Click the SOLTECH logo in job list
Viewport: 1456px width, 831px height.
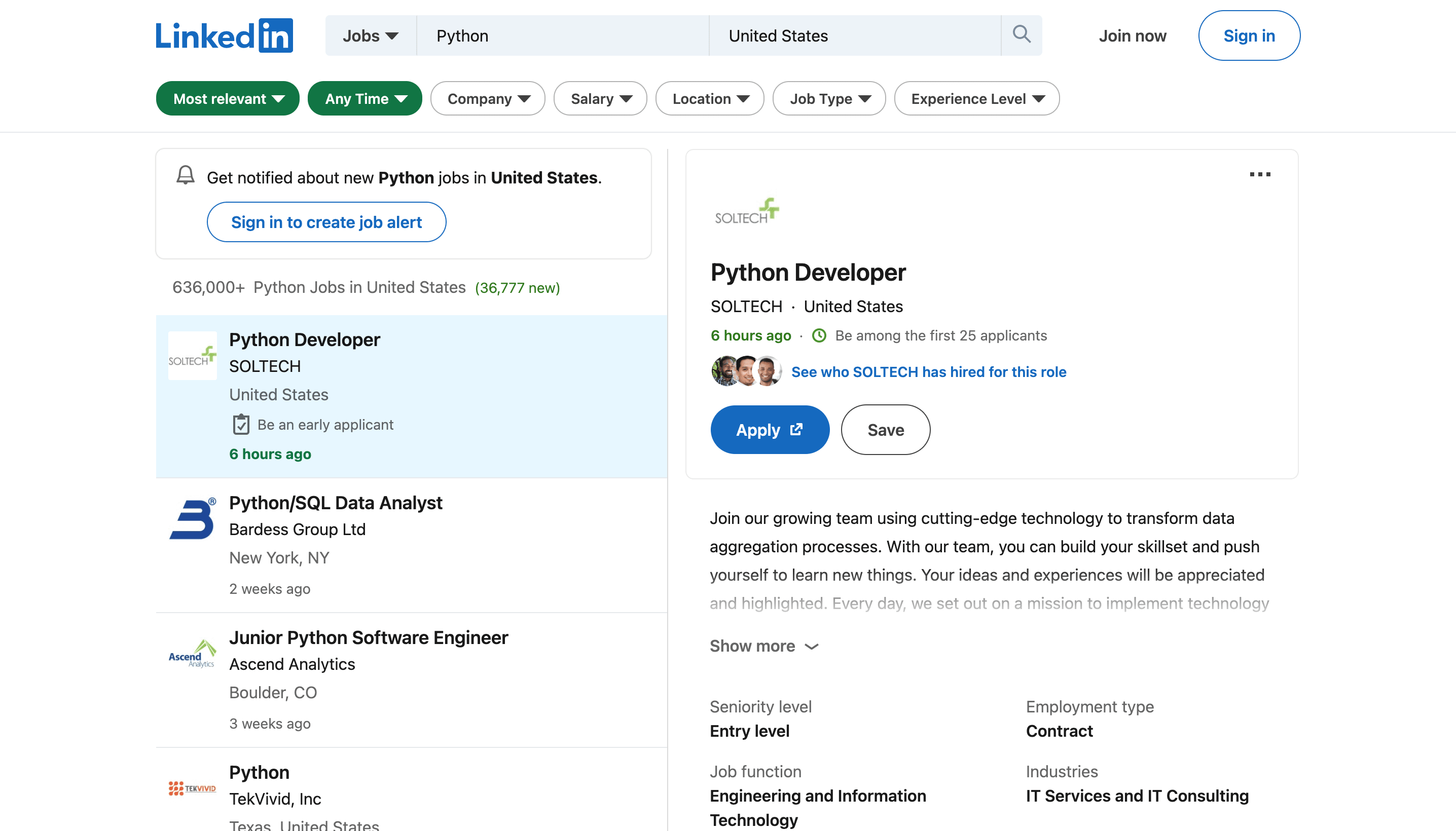click(193, 356)
